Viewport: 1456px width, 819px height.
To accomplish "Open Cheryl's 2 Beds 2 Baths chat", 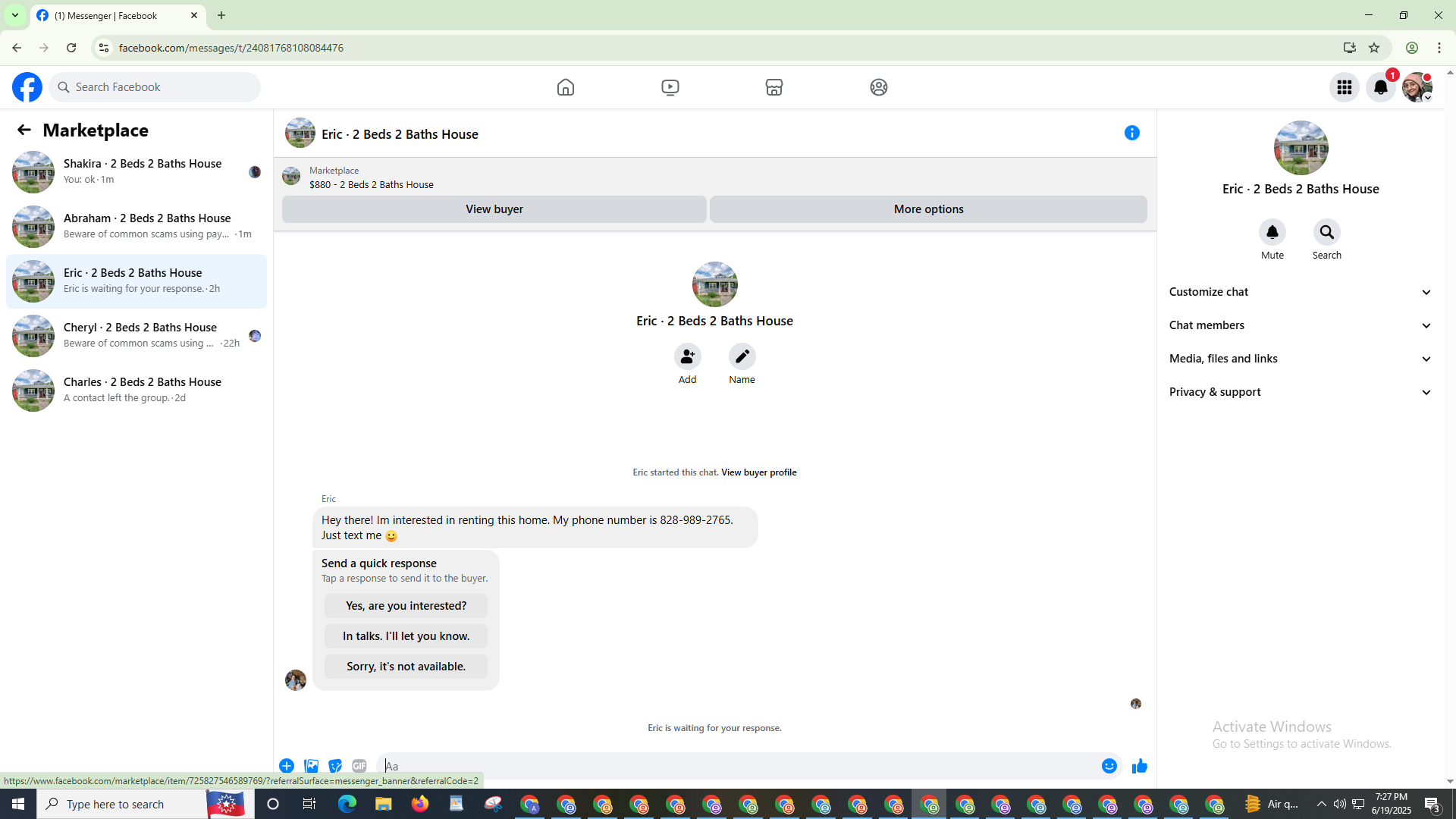I will coord(136,336).
